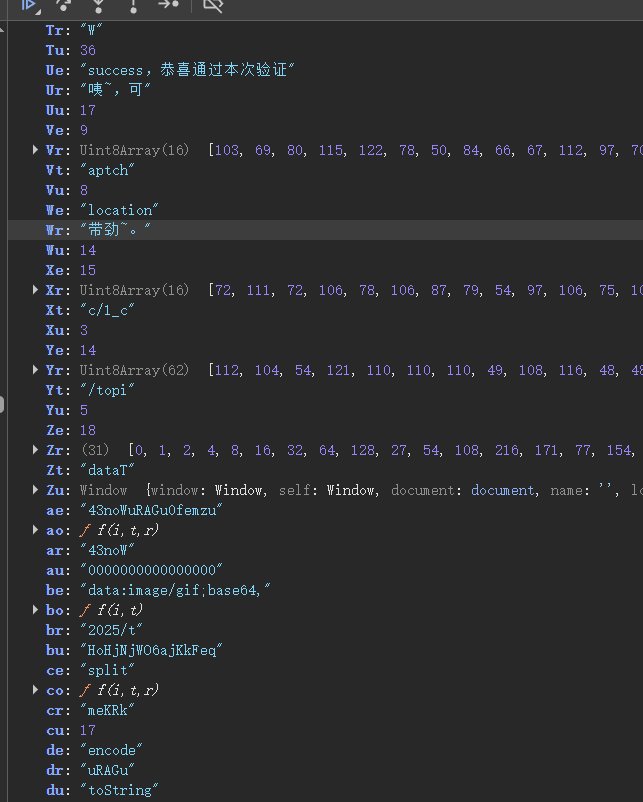Click the au value "0000000000000000"
The height and width of the screenshot is (802, 643).
click(x=151, y=570)
